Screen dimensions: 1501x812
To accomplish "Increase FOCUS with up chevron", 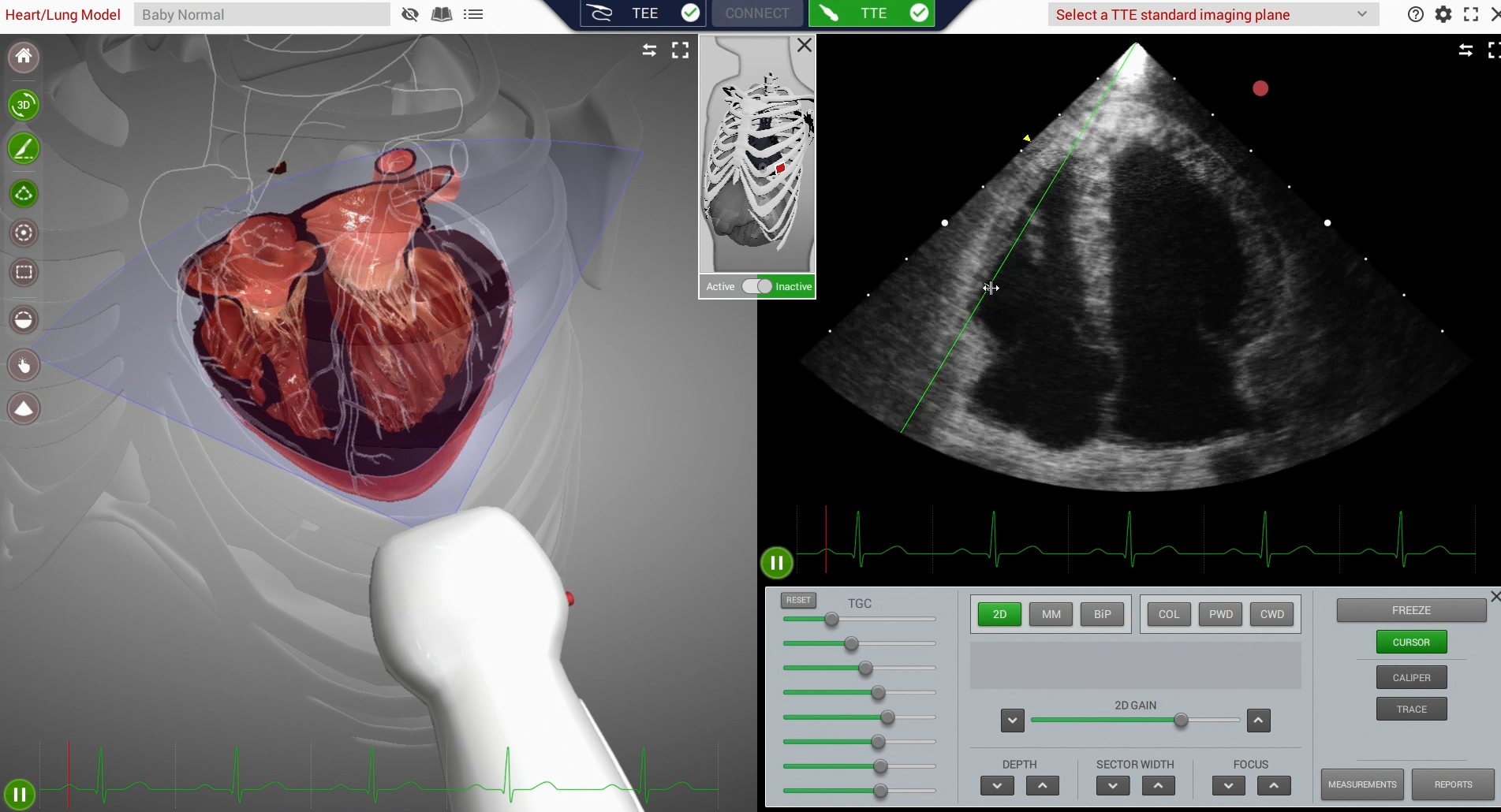I will pyautogui.click(x=1274, y=786).
